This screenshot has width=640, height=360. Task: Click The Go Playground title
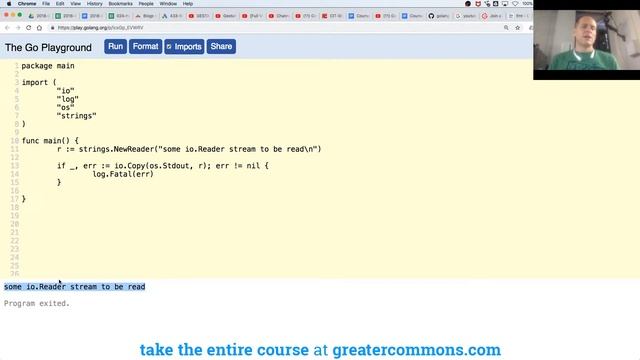(x=48, y=47)
